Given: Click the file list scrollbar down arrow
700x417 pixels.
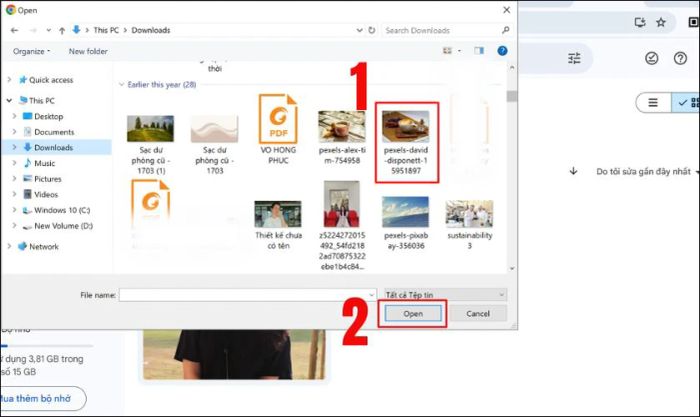Looking at the screenshot, I should (x=512, y=268).
